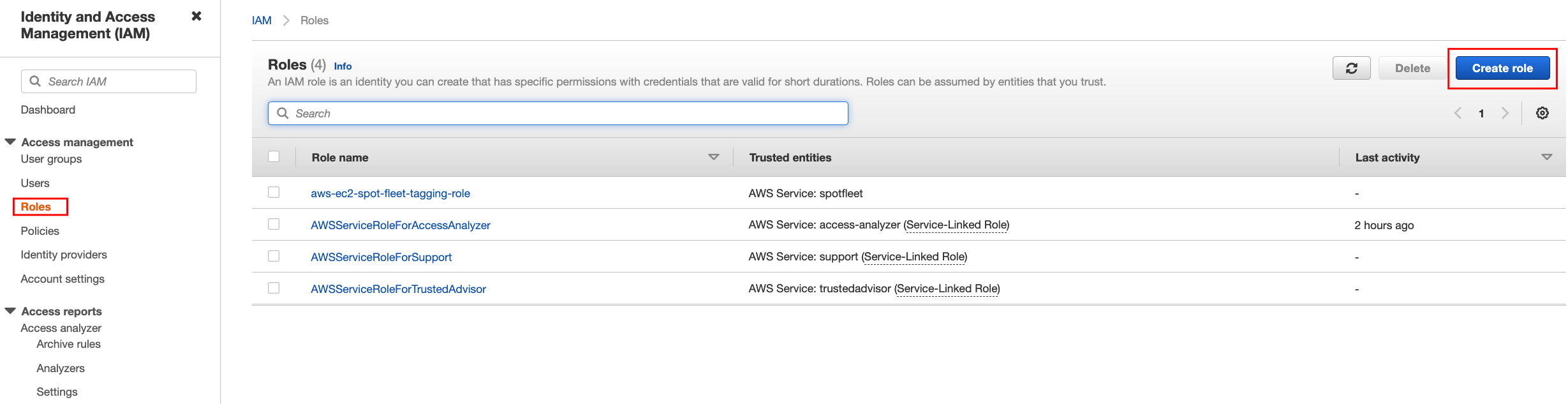Image resolution: width=1568 pixels, height=404 pixels.
Task: Sort by Last activity column arrow
Action: click(1546, 157)
